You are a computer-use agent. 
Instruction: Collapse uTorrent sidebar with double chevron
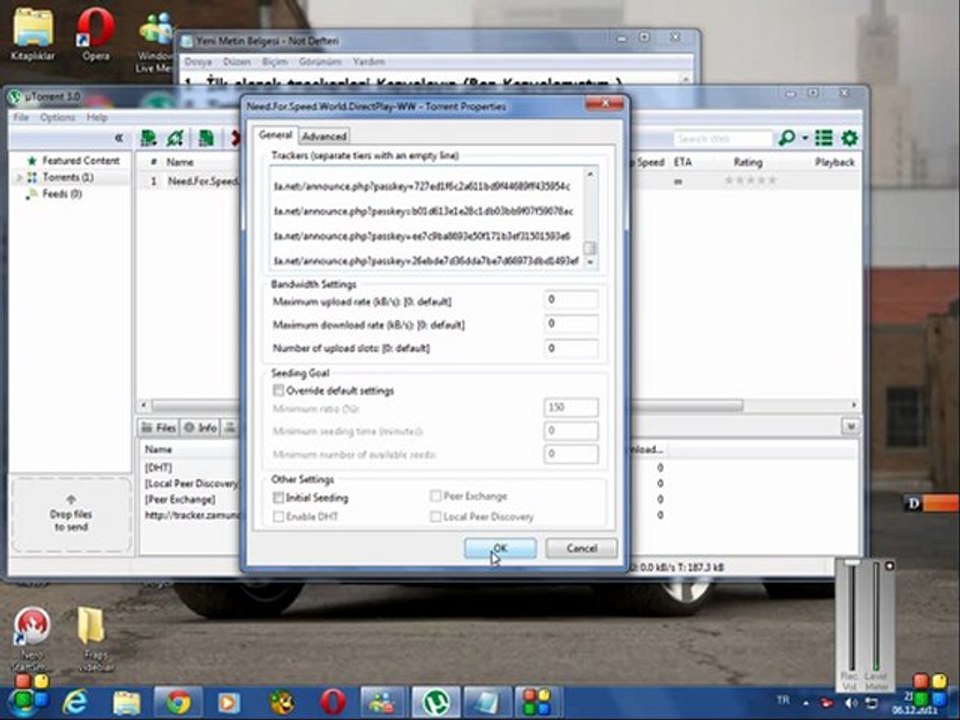[x=119, y=138]
